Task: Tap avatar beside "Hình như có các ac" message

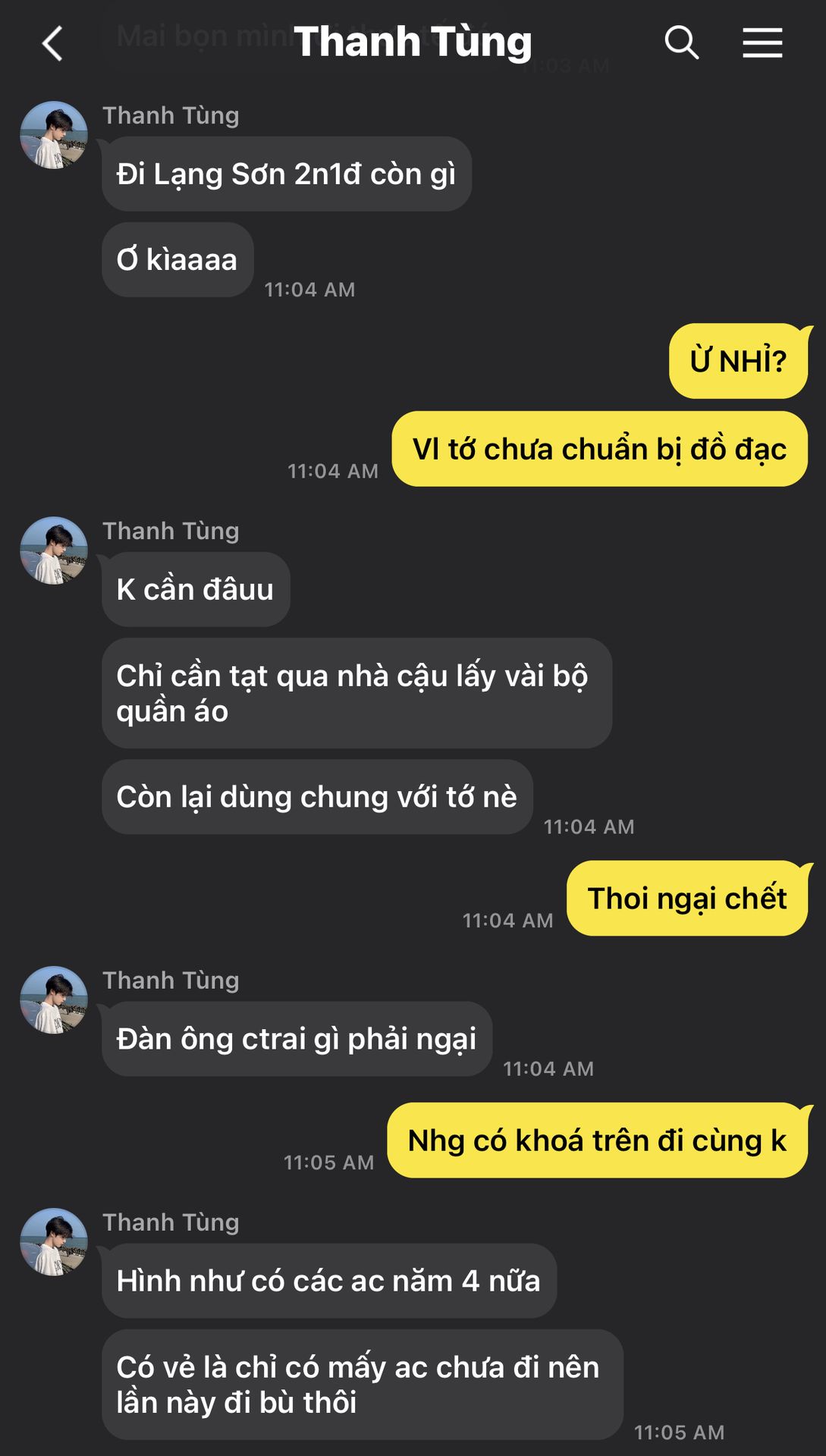Action: pyautogui.click(x=54, y=1242)
